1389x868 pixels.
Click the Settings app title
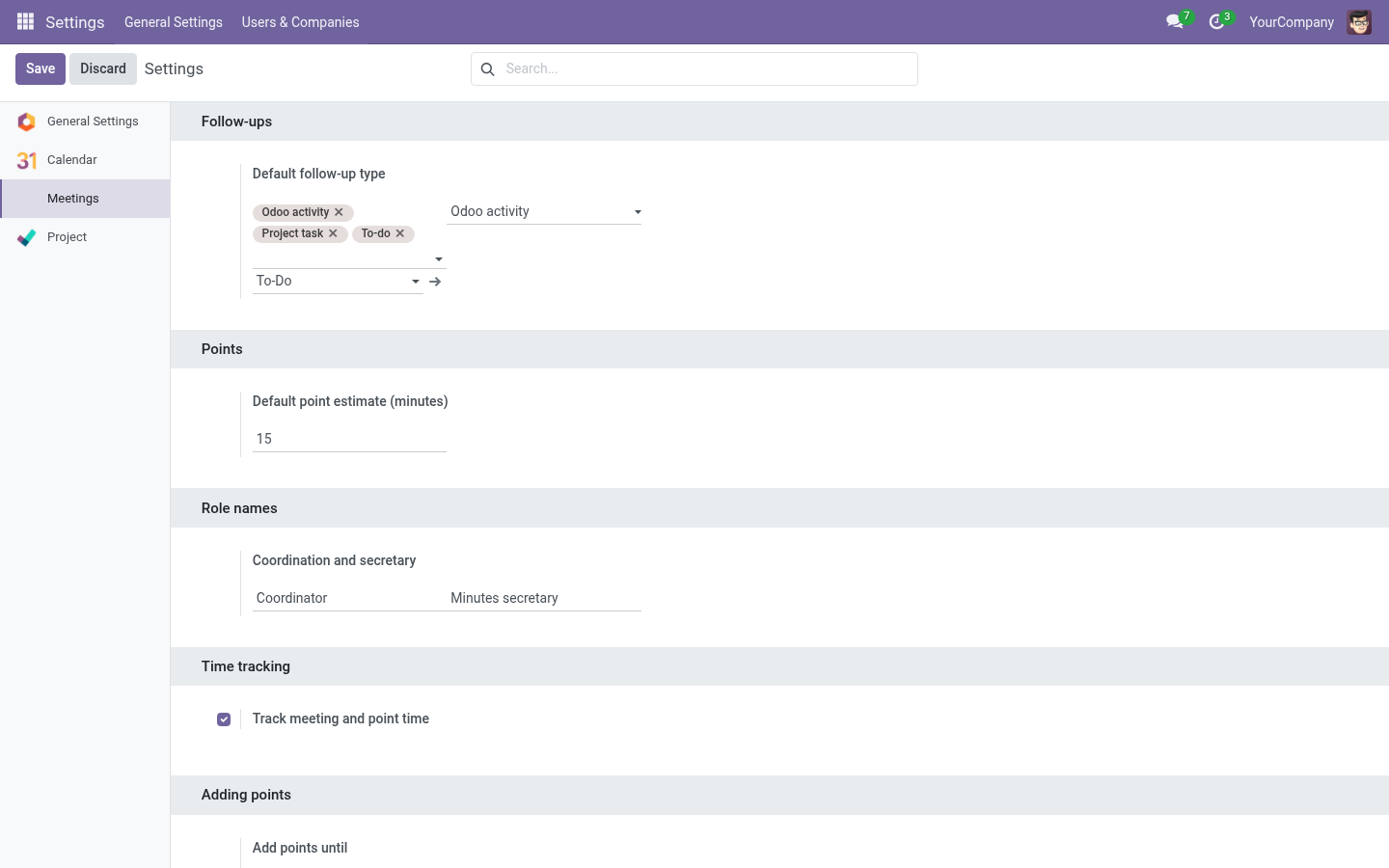(75, 22)
